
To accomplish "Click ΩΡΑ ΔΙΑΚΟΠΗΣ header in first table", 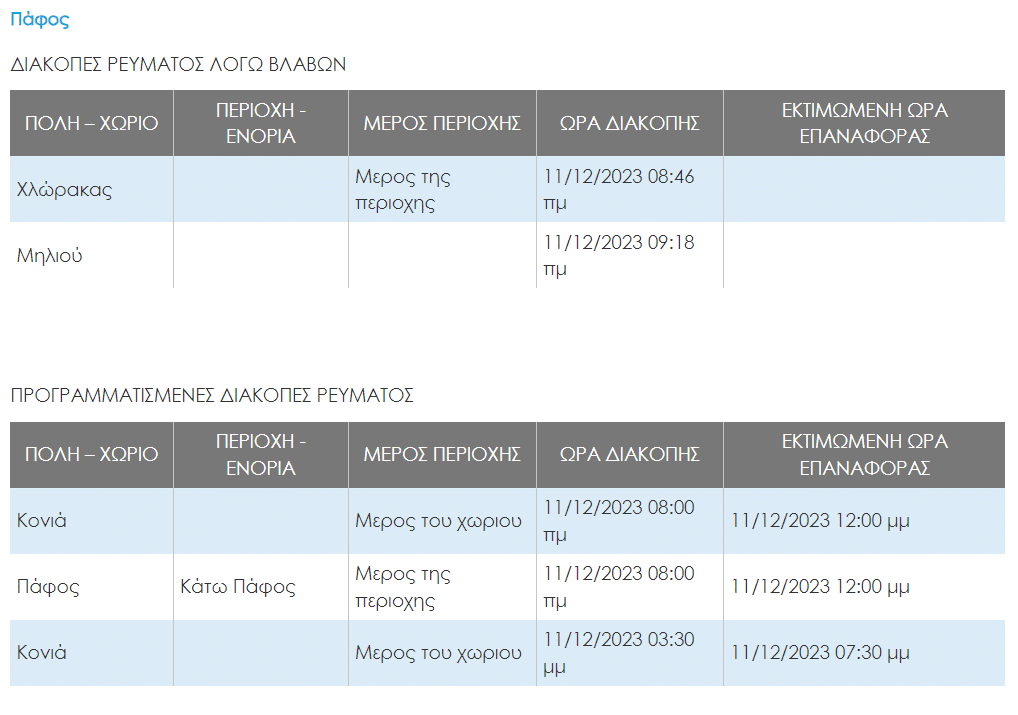I will [x=629, y=123].
